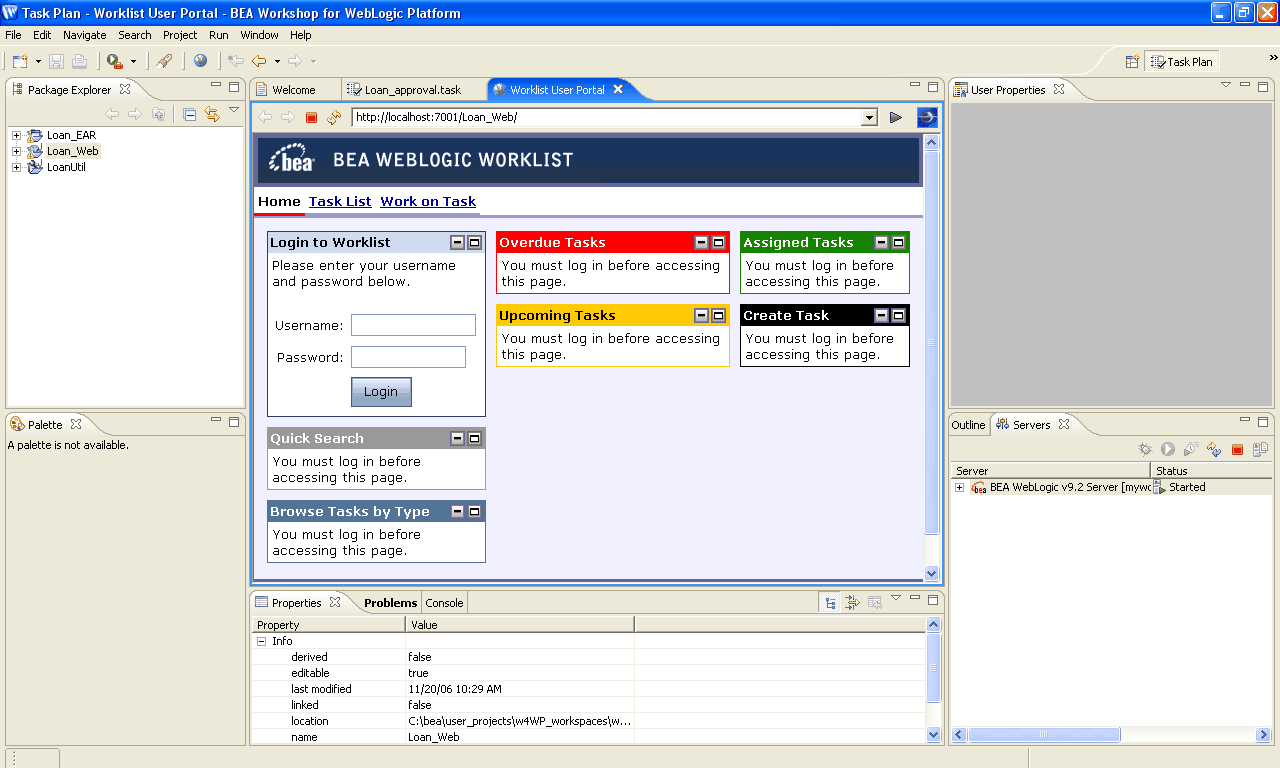Click the Print icon in main toolbar
Image resolution: width=1280 pixels, height=768 pixels.
(79, 61)
